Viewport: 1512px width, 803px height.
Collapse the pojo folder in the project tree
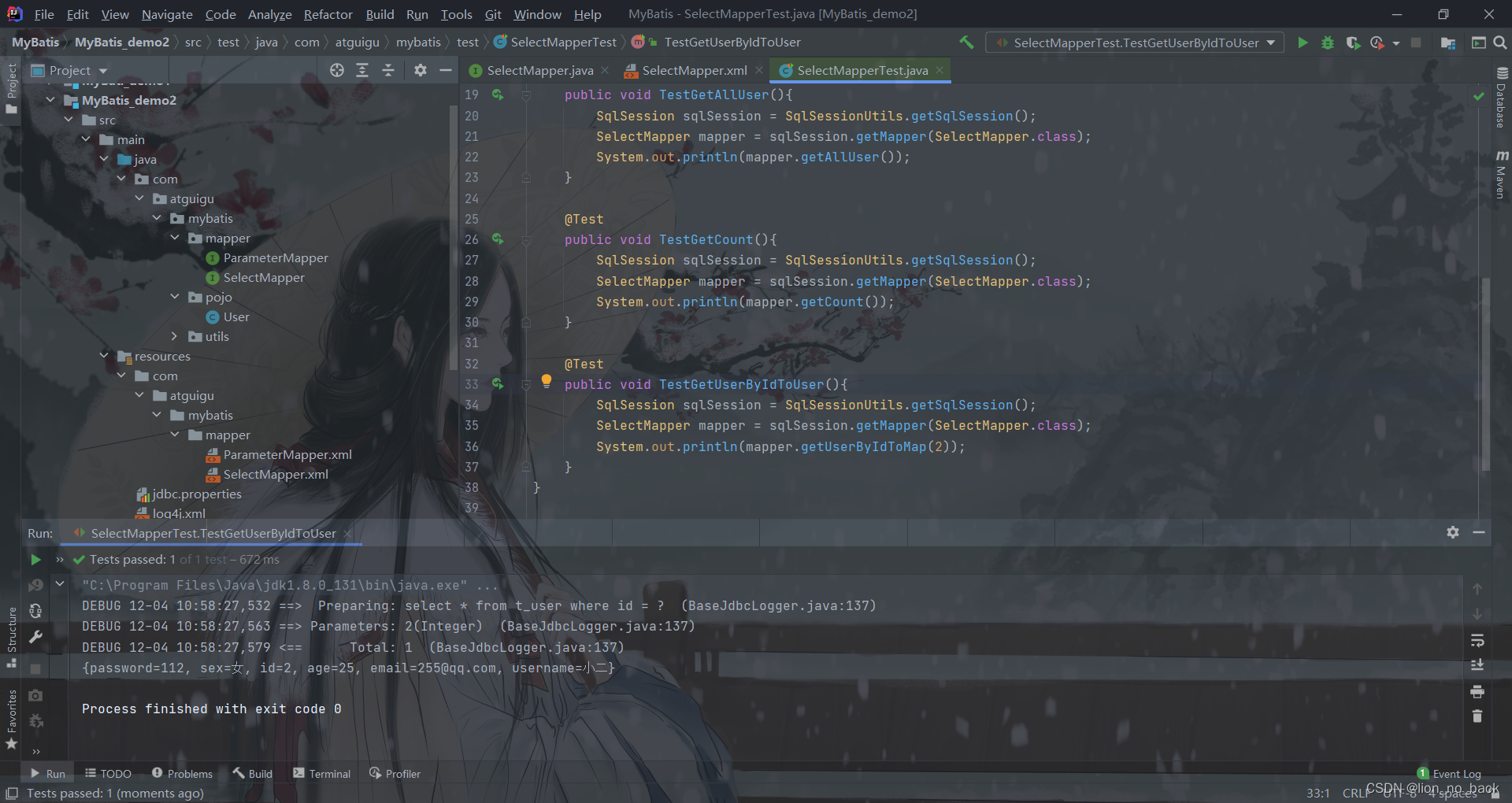coord(175,297)
